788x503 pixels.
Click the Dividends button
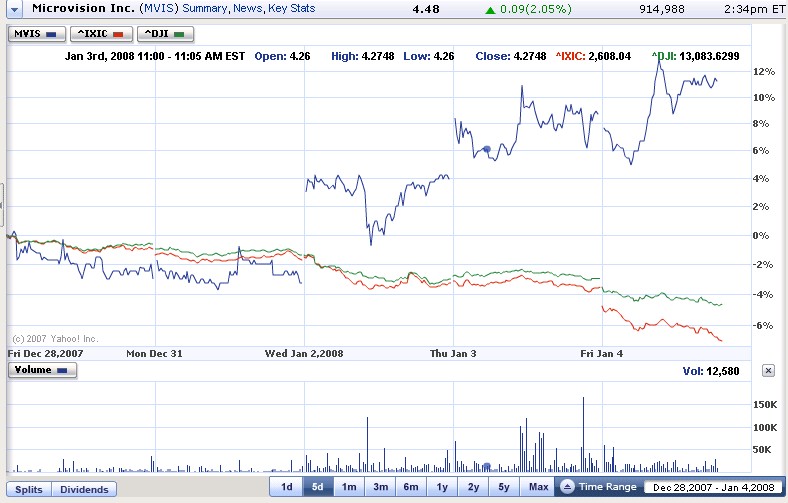pyautogui.click(x=84, y=489)
